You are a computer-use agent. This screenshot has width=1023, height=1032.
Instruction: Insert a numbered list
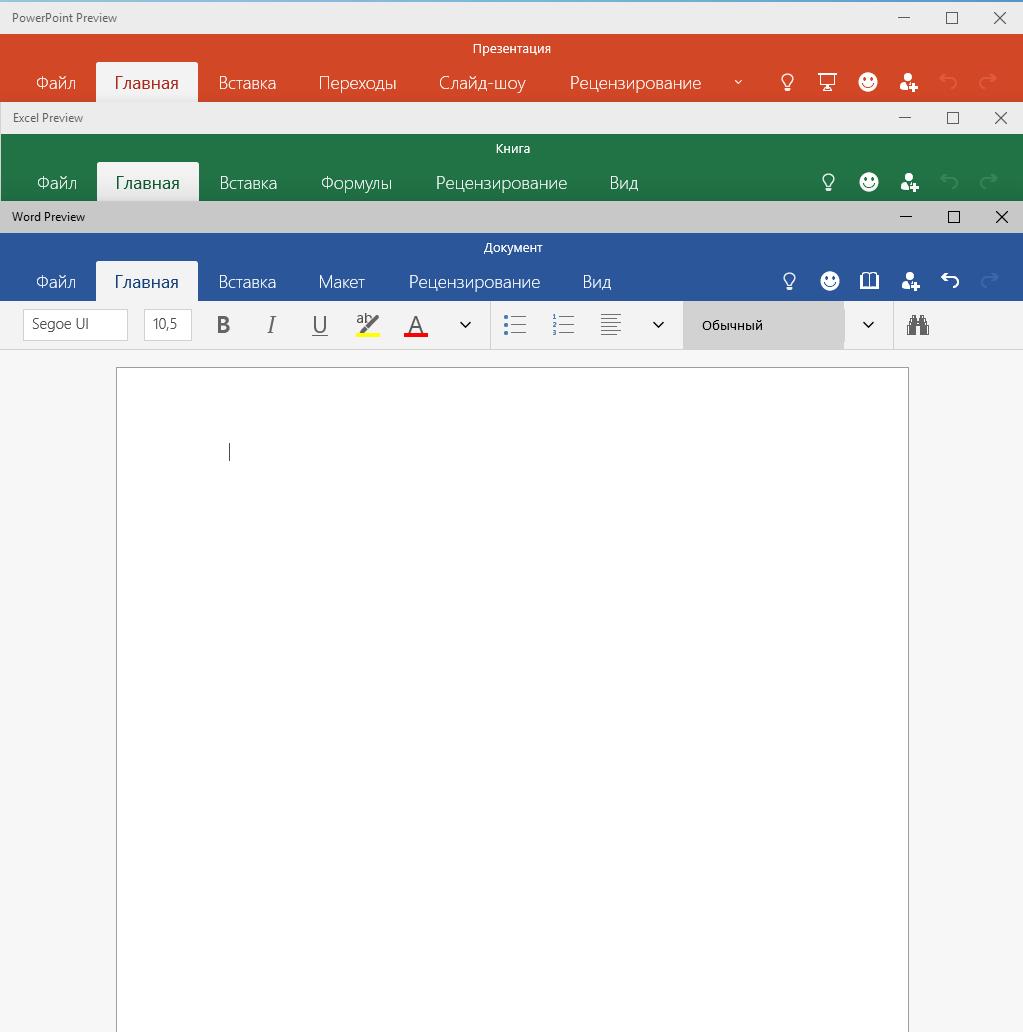tap(563, 325)
